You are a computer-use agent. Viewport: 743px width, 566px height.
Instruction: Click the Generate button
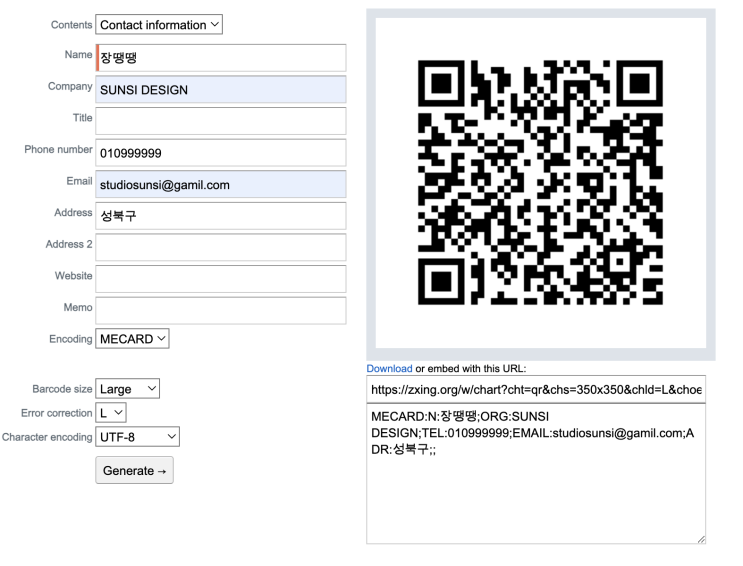[135, 470]
